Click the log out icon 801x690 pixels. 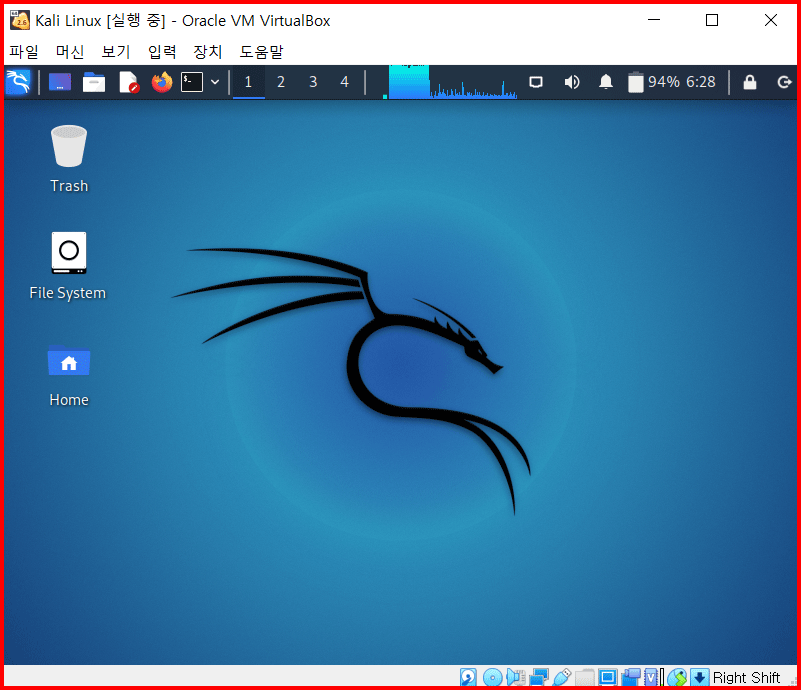tap(784, 82)
